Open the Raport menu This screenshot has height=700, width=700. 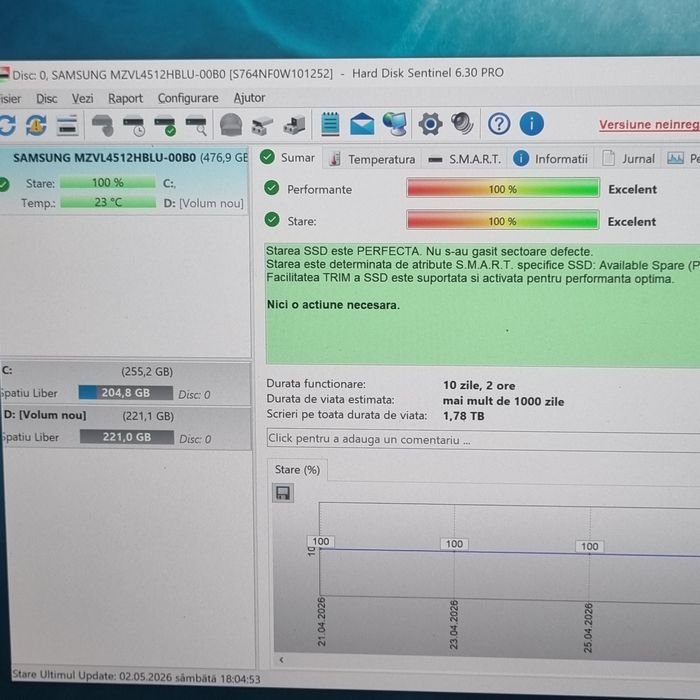[125, 98]
